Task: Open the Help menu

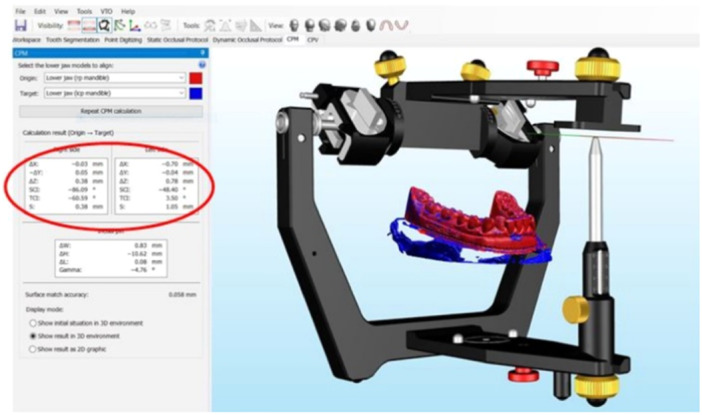Action: (128, 11)
